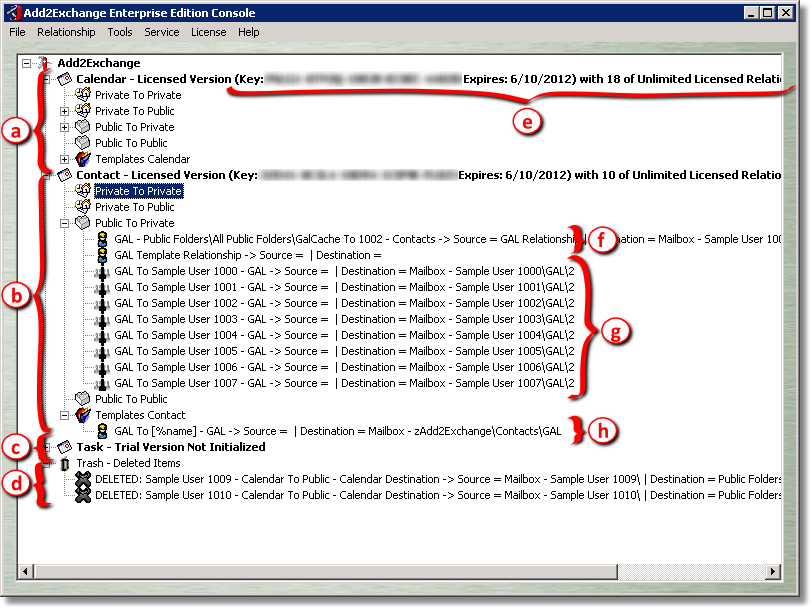Image resolution: width=812 pixels, height=609 pixels.
Task: Select GAL To Sample User 1002 relationship
Action: 344,303
